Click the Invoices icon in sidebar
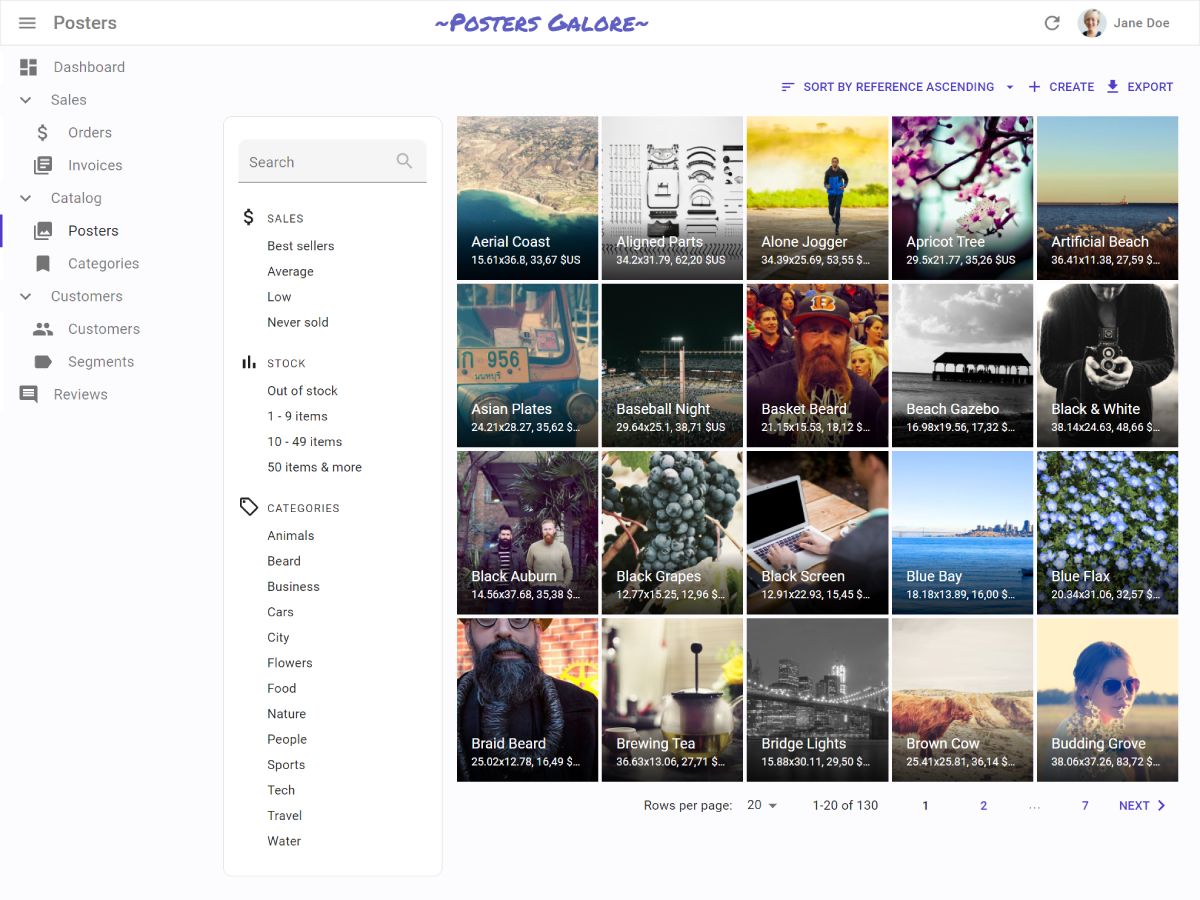The image size is (1200, 900). [x=43, y=165]
